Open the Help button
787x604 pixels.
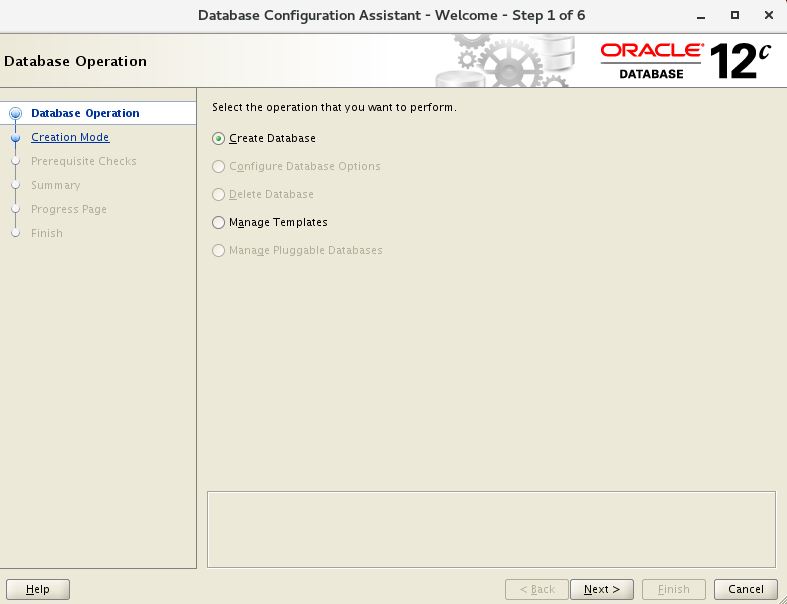[x=38, y=589]
